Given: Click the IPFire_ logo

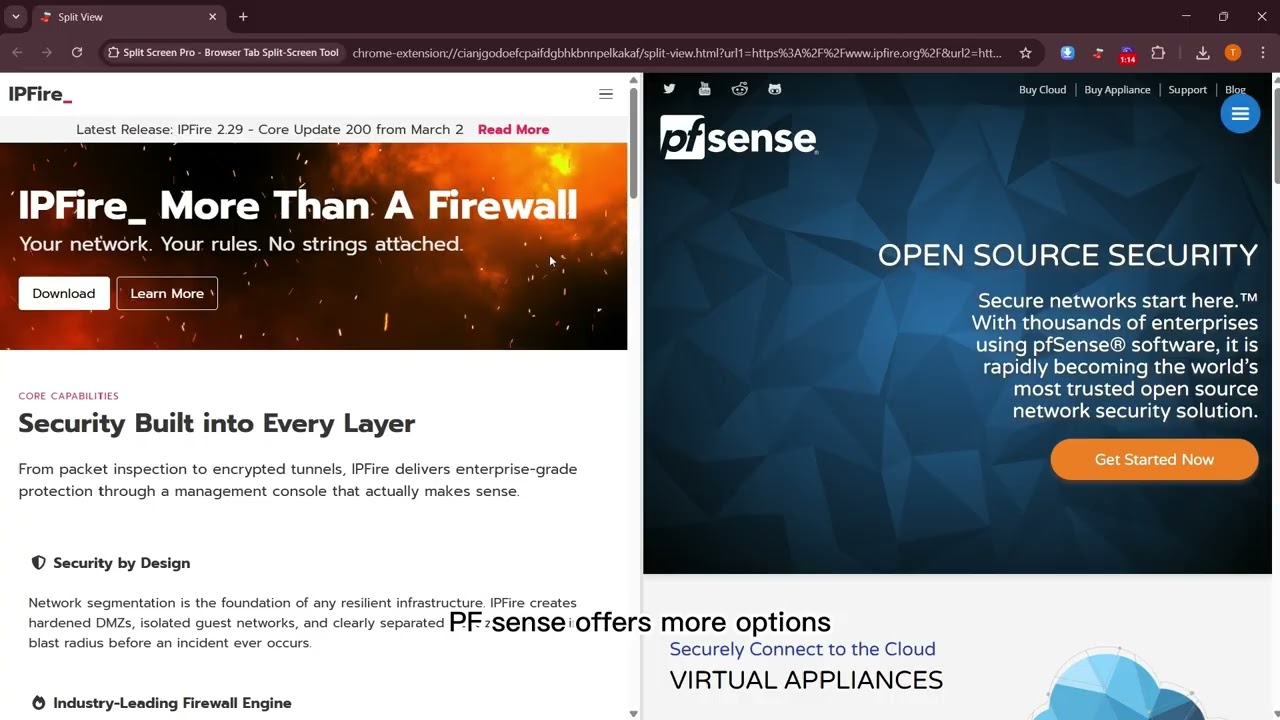Looking at the screenshot, I should [40, 94].
